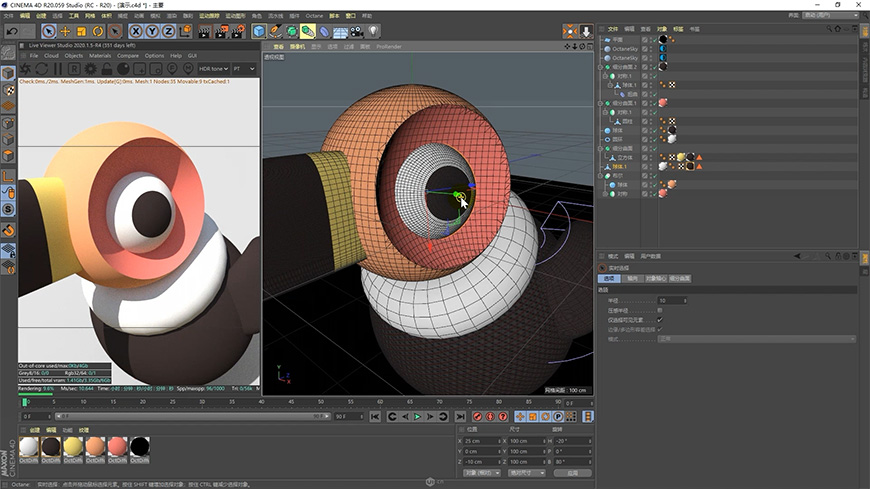Click the Z position field -10 cm

tap(482, 462)
